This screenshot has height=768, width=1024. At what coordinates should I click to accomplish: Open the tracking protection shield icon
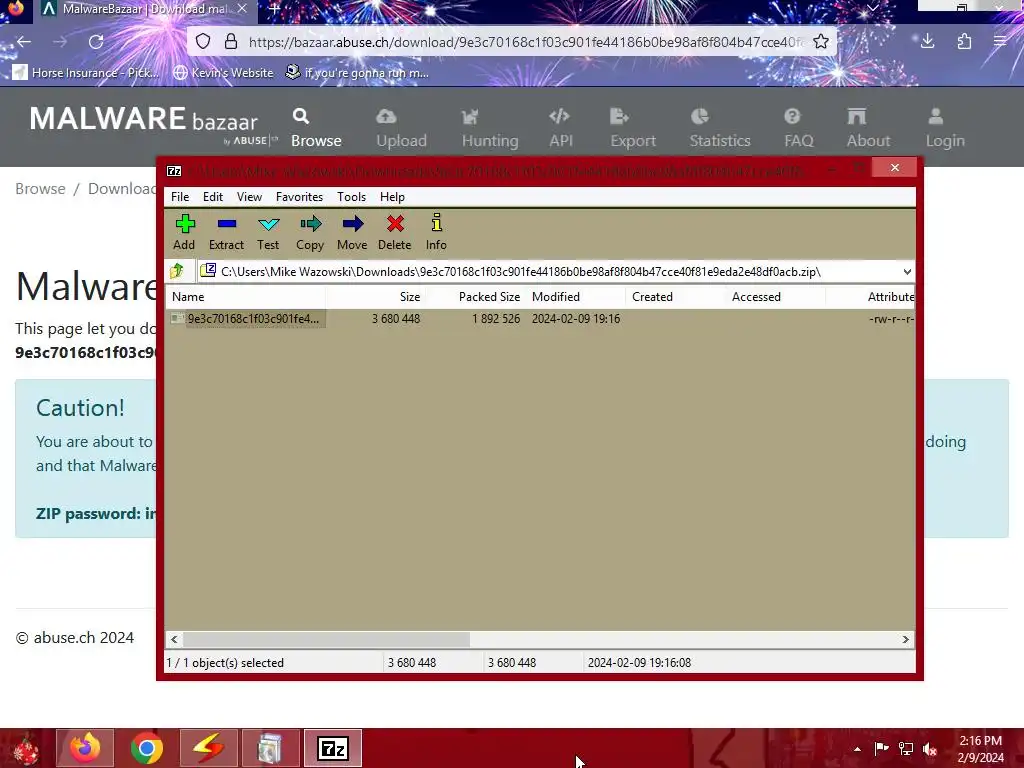coord(203,42)
